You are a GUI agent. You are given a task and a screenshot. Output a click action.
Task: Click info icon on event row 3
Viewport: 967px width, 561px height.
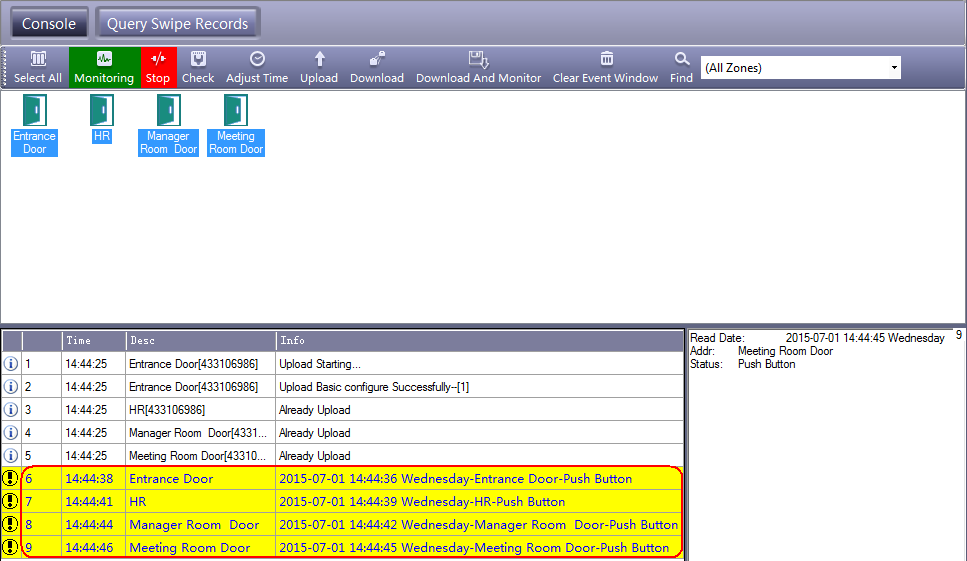pyautogui.click(x=10, y=409)
